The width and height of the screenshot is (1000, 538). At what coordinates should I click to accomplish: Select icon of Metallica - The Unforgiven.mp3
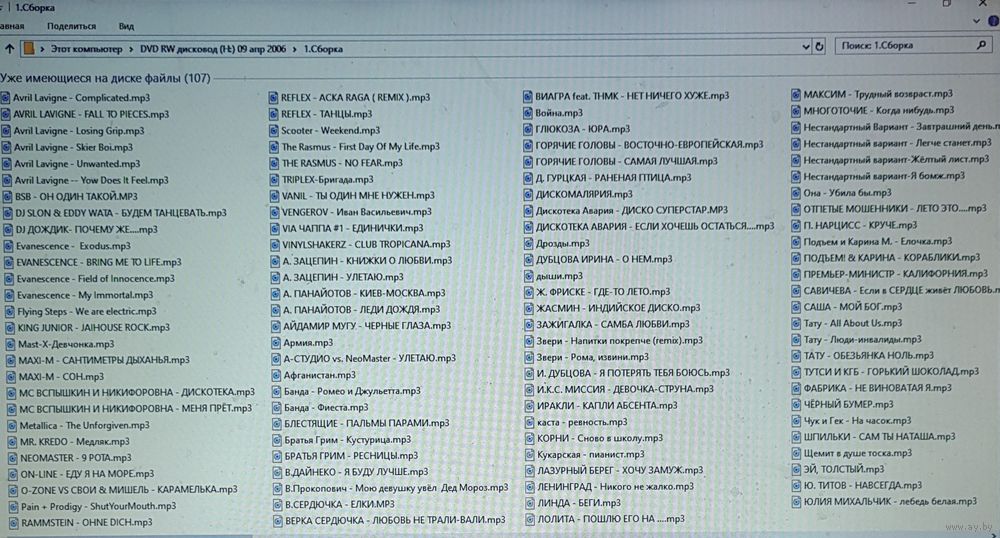tap(11, 425)
